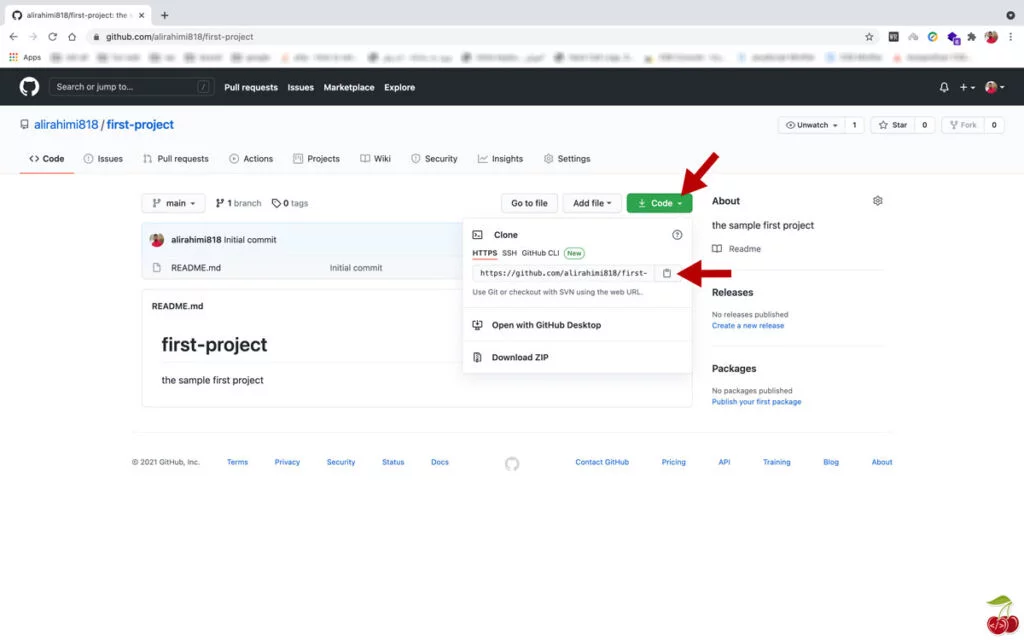Click the README.md file icon in file list
The width and height of the screenshot is (1024, 640).
(x=157, y=267)
